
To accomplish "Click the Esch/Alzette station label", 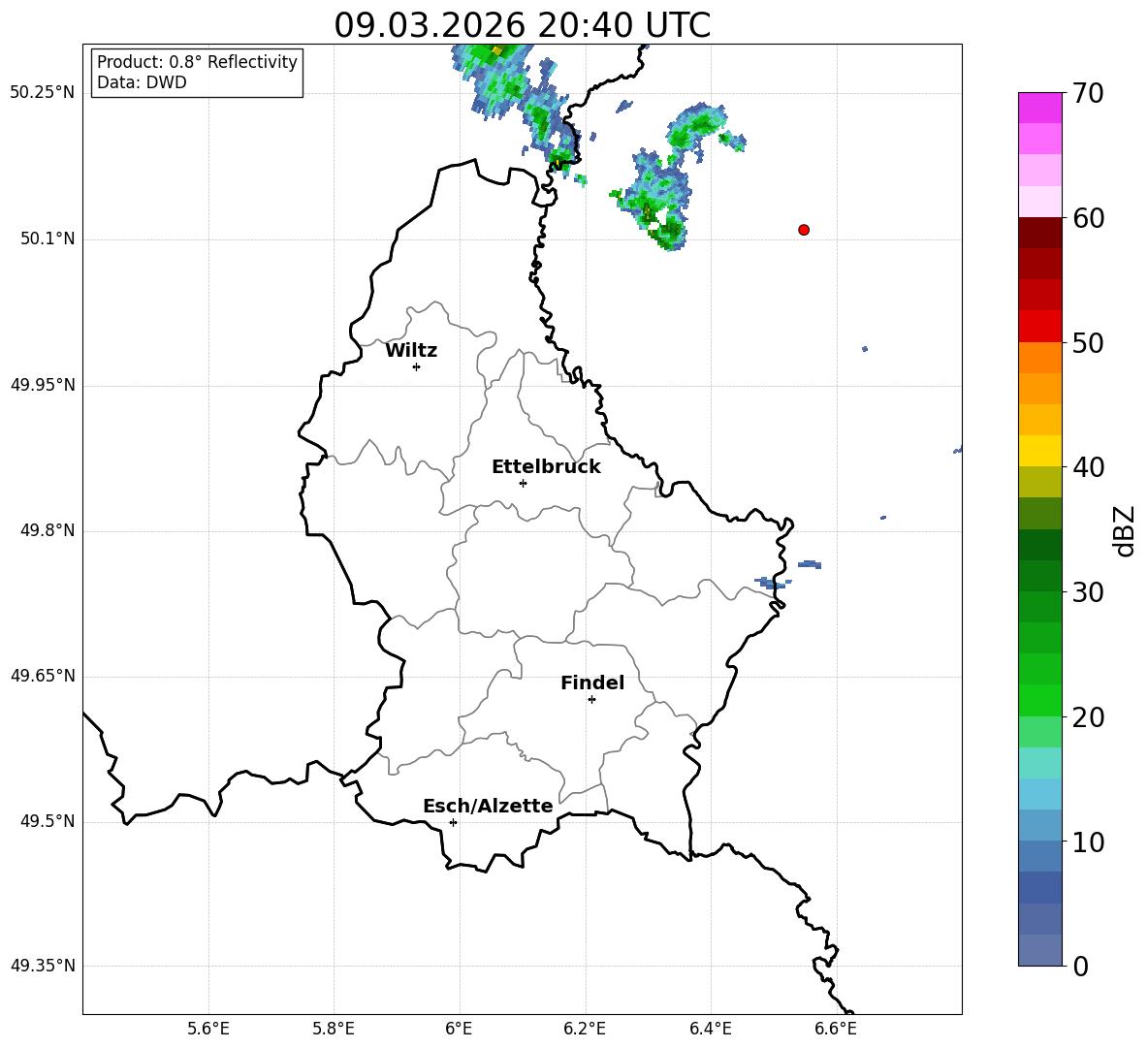I will pos(488,806).
